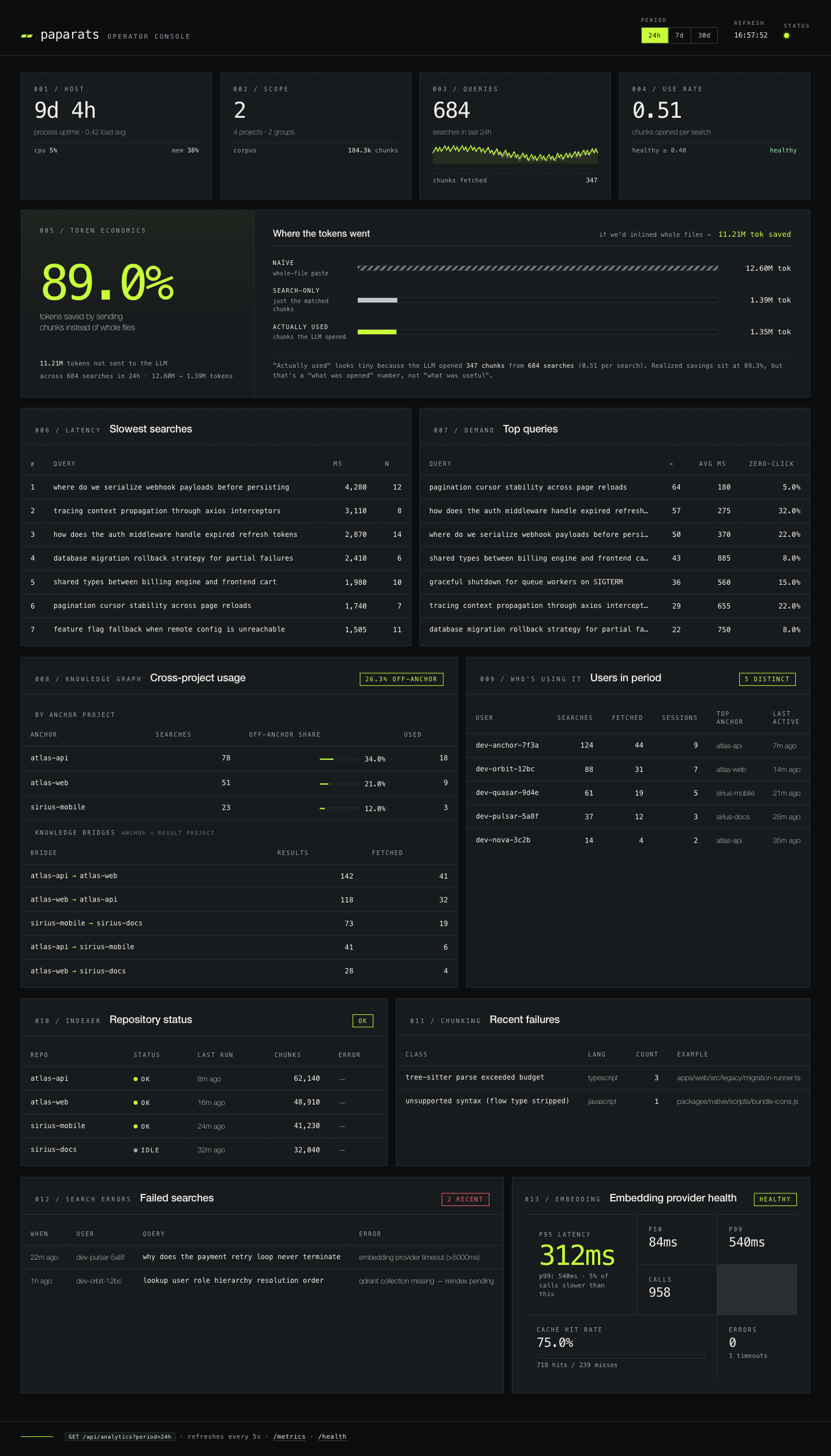Click user dev-pulsar-5a8f in Users table

pos(507,816)
